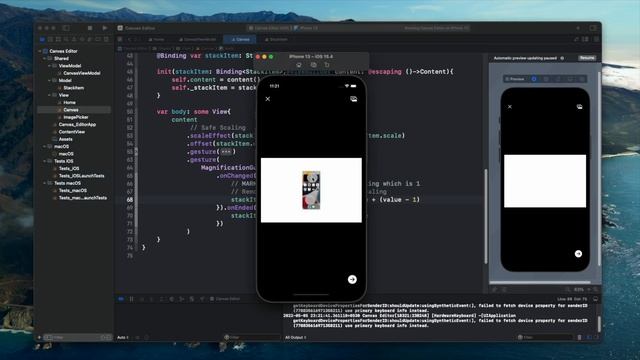The width and height of the screenshot is (640, 360).
Task: Tap the phone image thumbnail on simulator canvas
Action: coord(311,190)
